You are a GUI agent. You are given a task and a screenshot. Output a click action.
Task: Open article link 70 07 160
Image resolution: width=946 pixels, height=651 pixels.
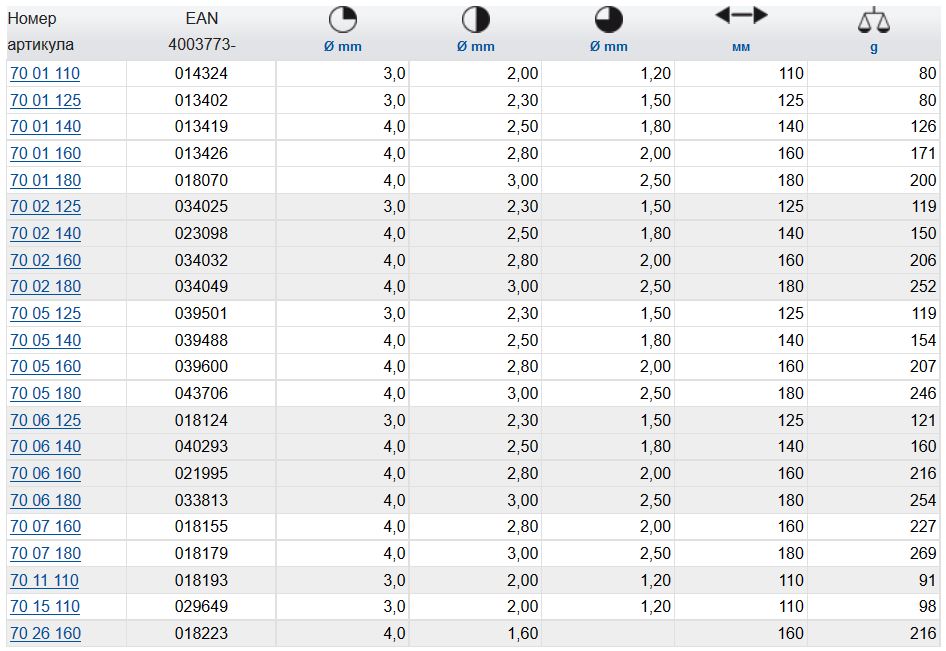(x=45, y=527)
